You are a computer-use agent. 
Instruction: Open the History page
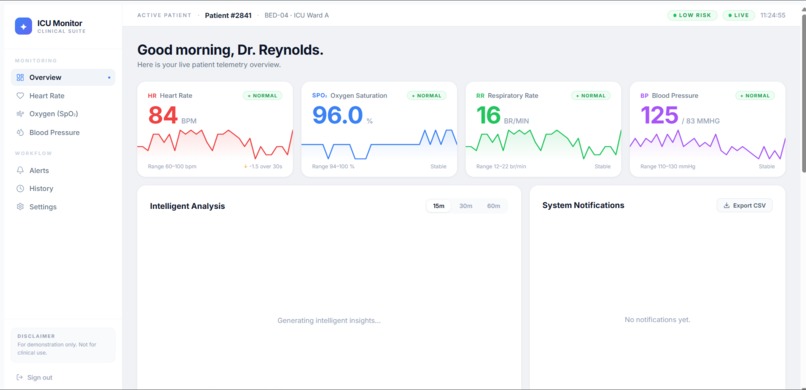tap(63, 189)
